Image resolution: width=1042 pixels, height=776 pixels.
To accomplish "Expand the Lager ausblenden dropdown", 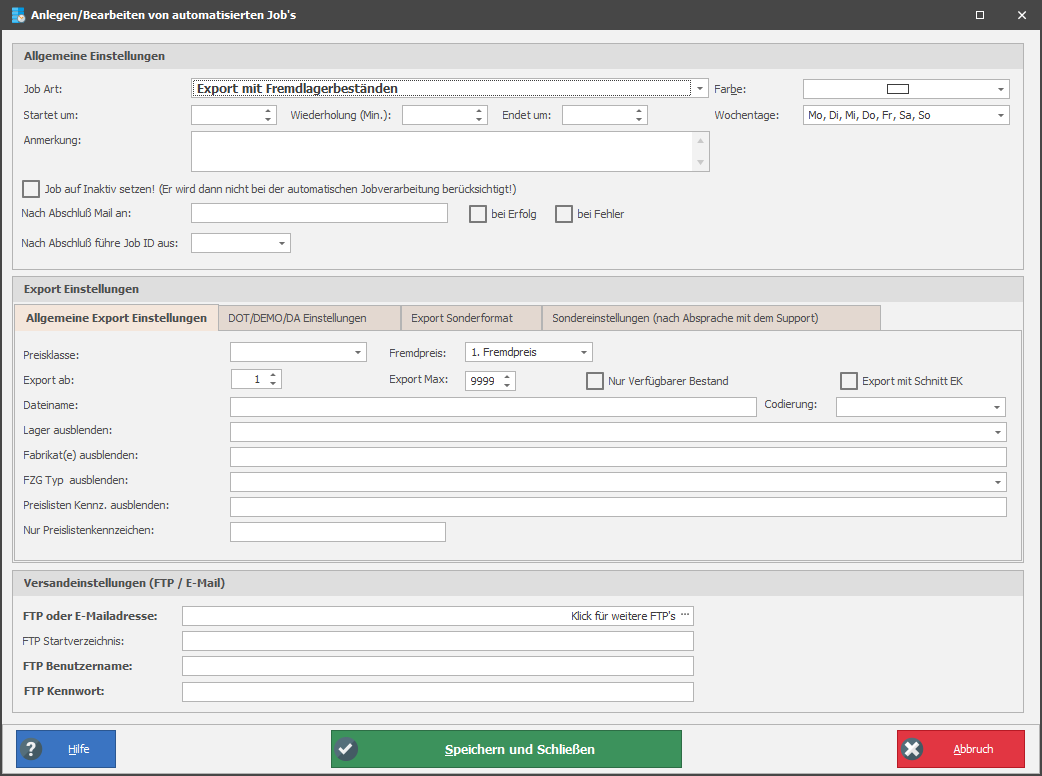I will pyautogui.click(x=997, y=432).
